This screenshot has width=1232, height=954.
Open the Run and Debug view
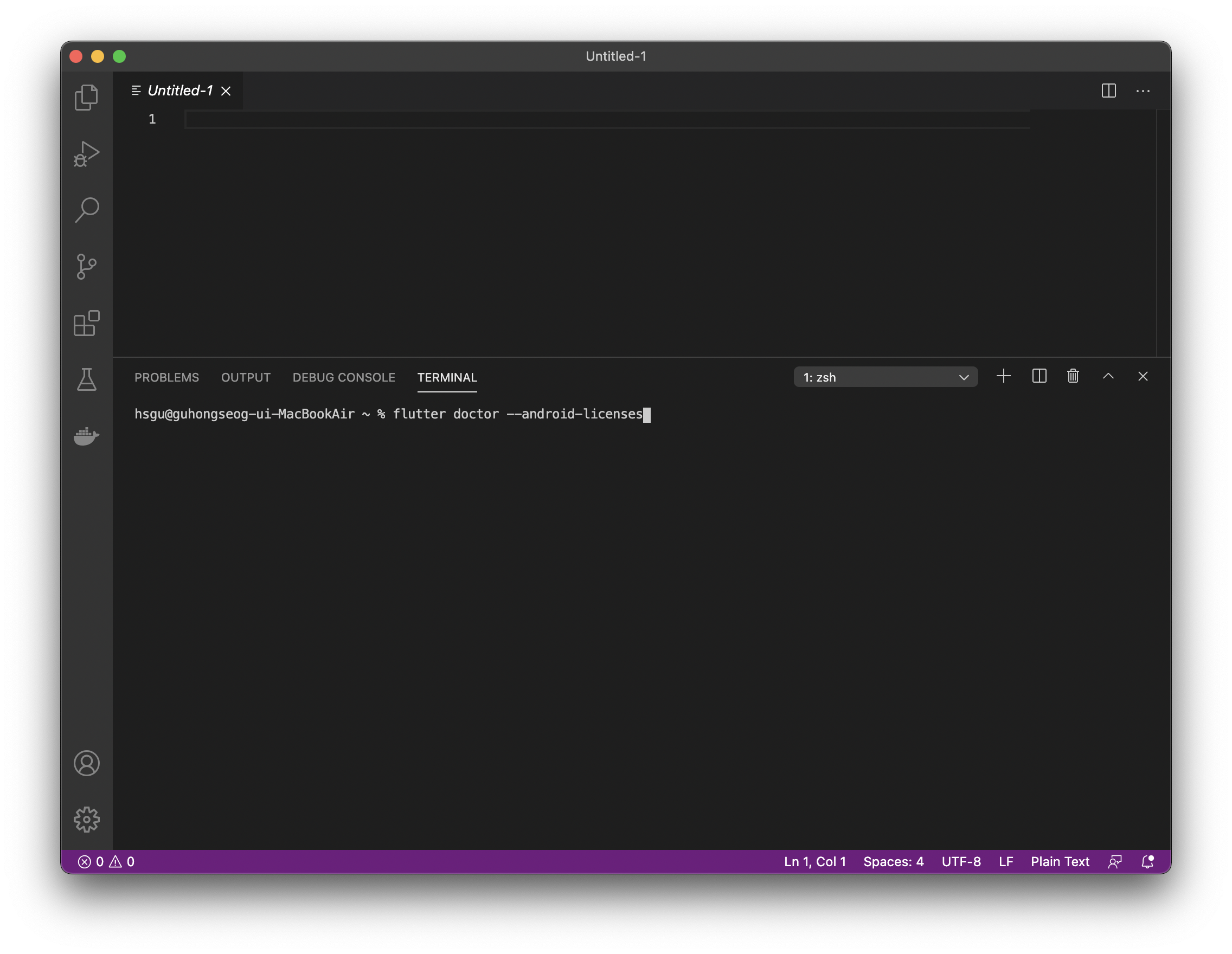[x=86, y=154]
